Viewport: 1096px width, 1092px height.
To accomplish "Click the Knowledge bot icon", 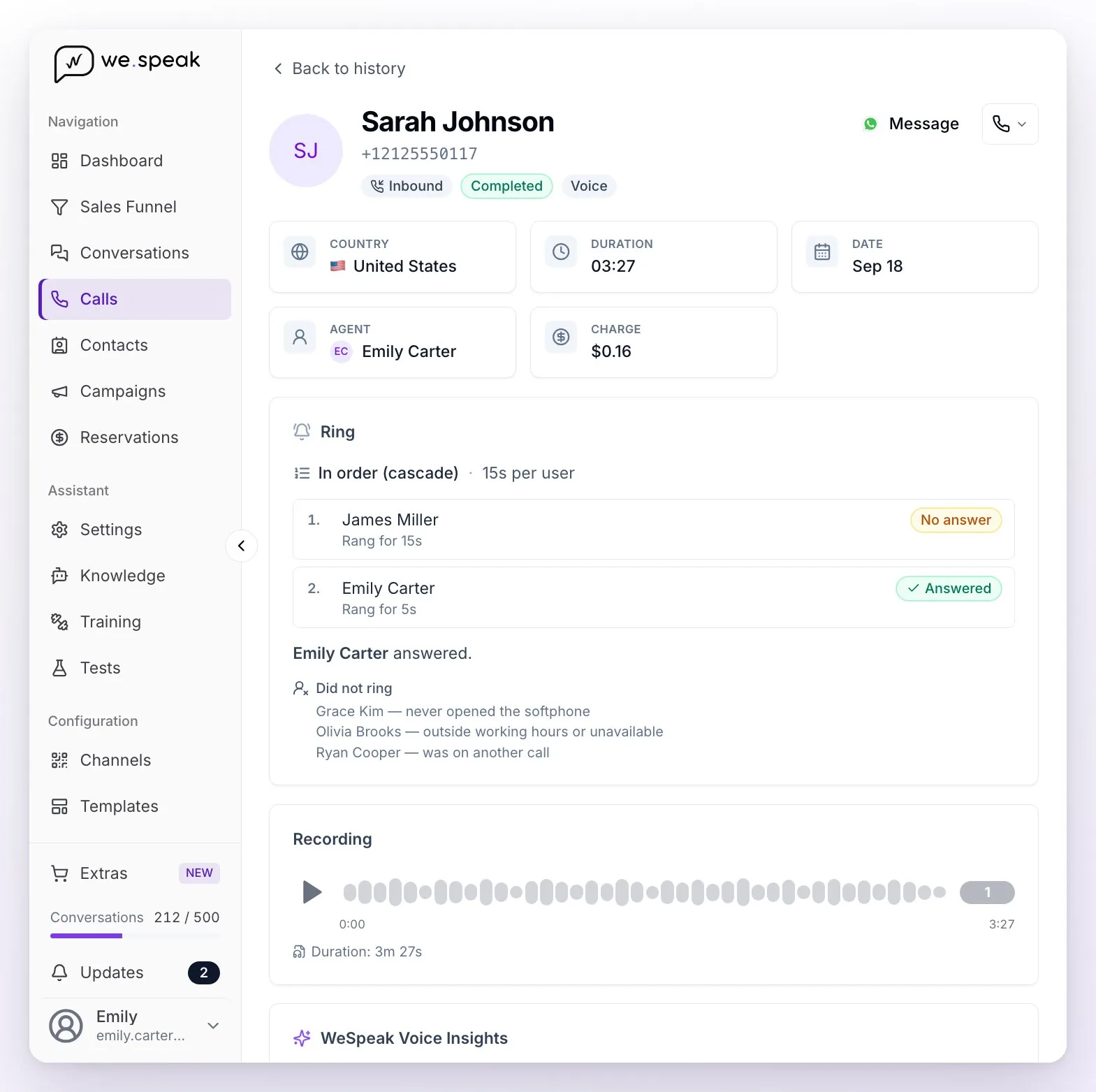I will click(x=59, y=576).
